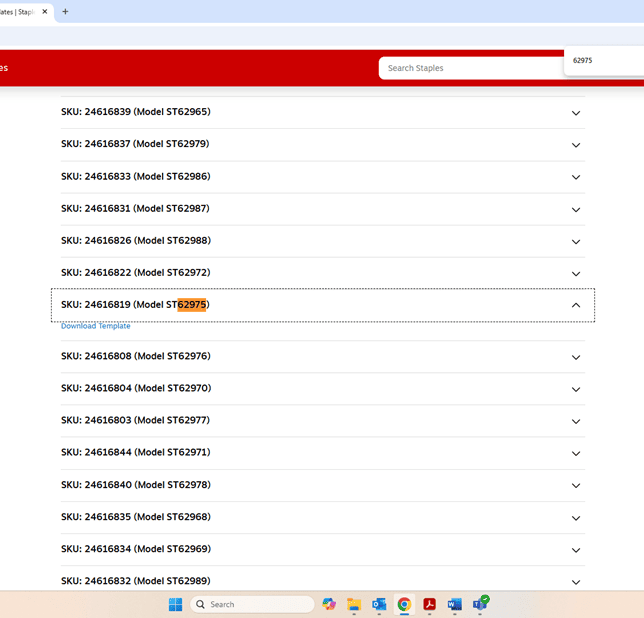
Task: Download Template for SKU 24616819
Action: coord(96,326)
